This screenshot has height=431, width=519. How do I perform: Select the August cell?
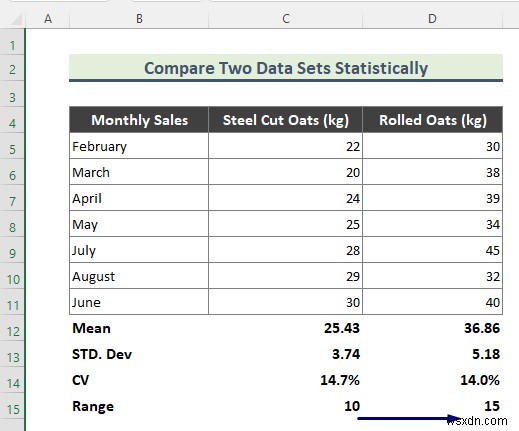(x=139, y=276)
